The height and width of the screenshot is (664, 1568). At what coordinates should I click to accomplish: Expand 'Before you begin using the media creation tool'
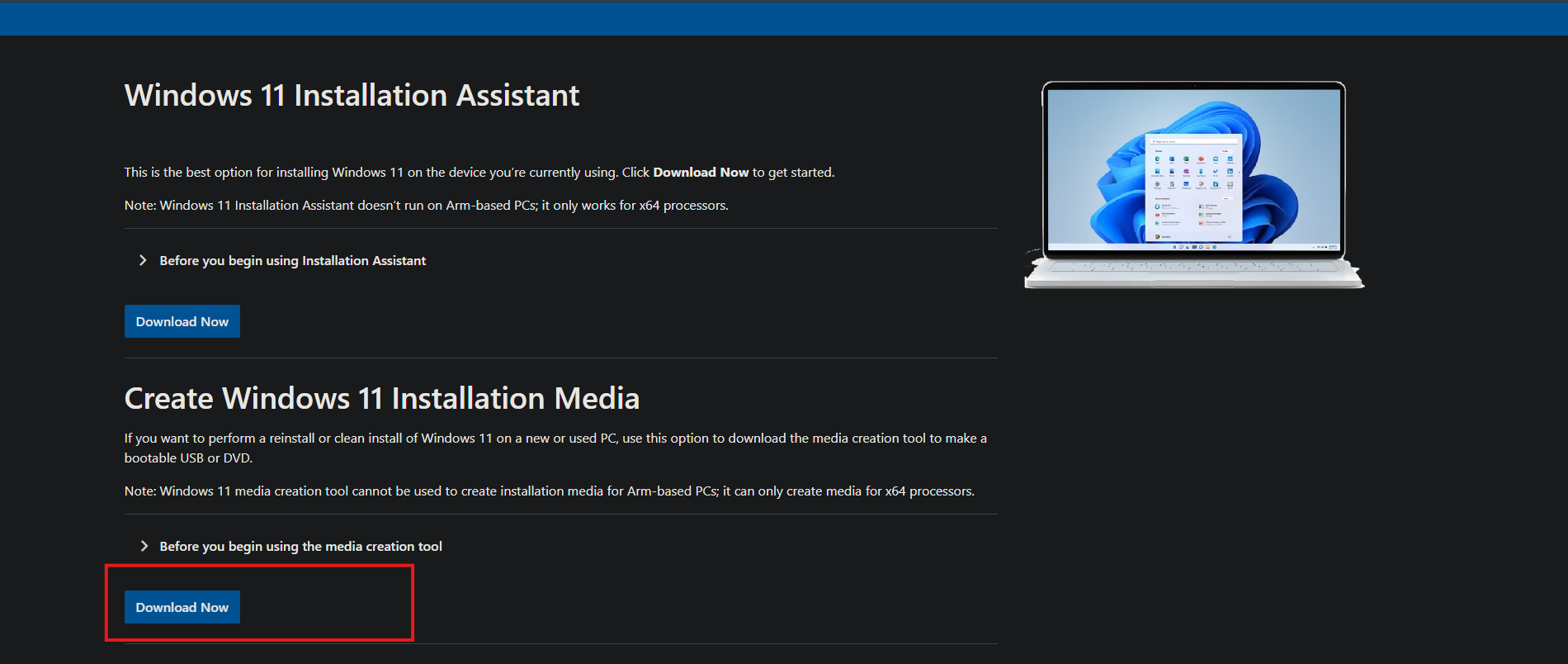pyautogui.click(x=300, y=546)
